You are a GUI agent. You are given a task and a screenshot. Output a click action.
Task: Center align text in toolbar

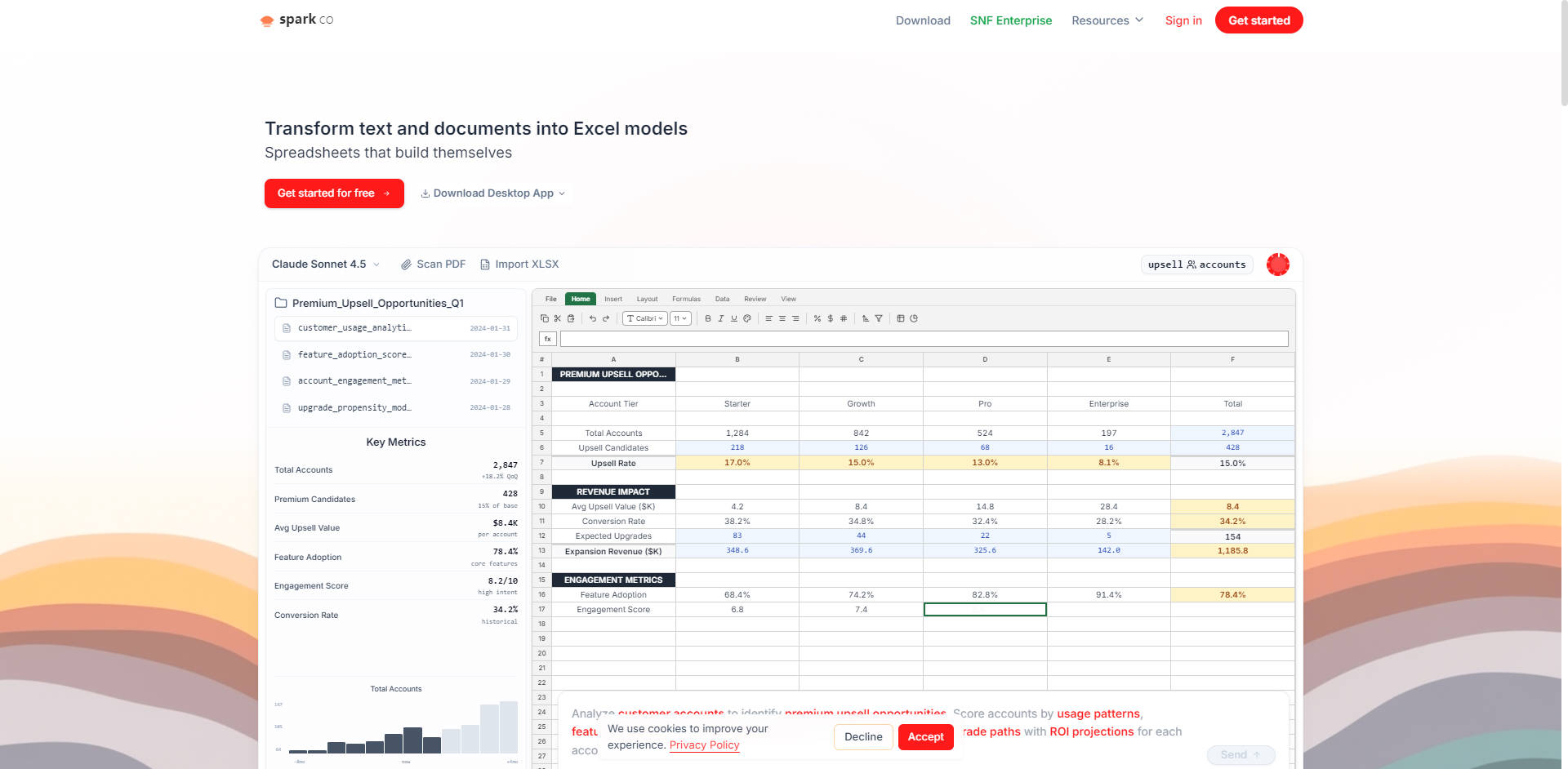[782, 318]
